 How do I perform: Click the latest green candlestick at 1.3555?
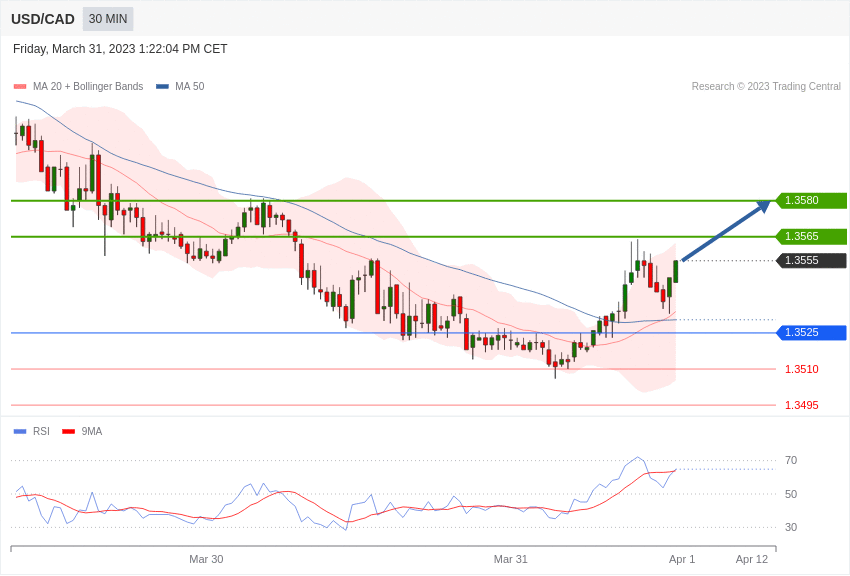[x=676, y=271]
